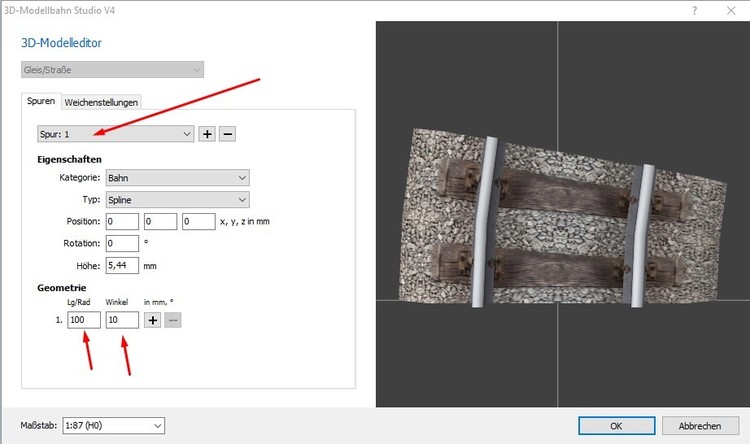Screen dimensions: 750x444
Task: Click the track model in 3D preview
Action: coord(562,219)
